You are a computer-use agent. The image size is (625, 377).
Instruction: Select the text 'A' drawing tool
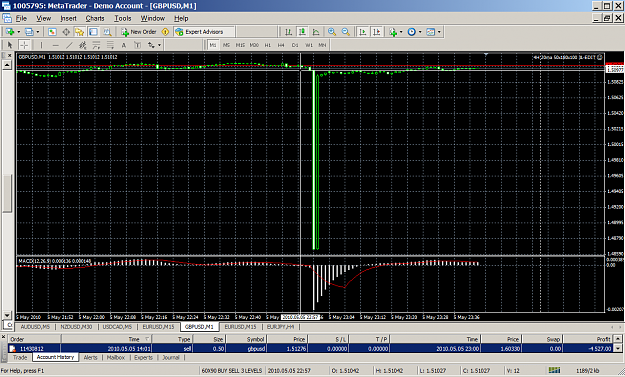tap(124, 45)
